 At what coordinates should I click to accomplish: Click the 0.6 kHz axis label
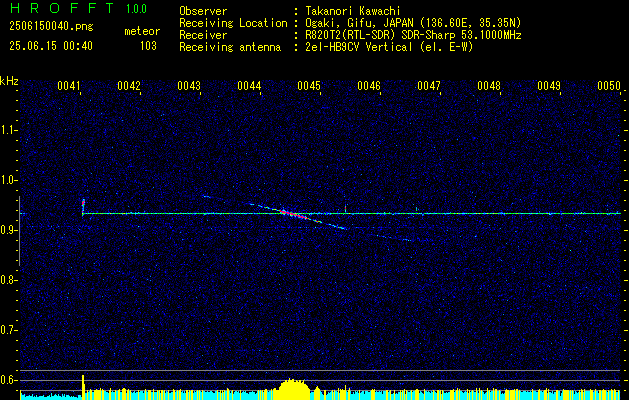[x=7, y=380]
